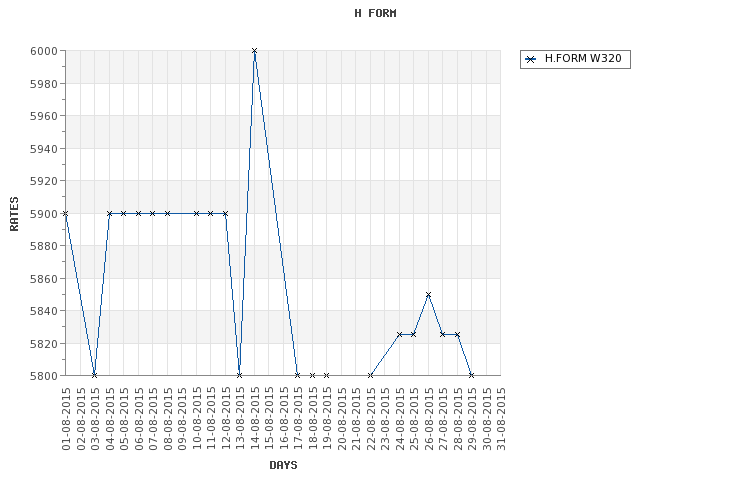Click the 5860 y-axis tick label
Screen dimensions: 750x500
pyautogui.click(x=44, y=278)
